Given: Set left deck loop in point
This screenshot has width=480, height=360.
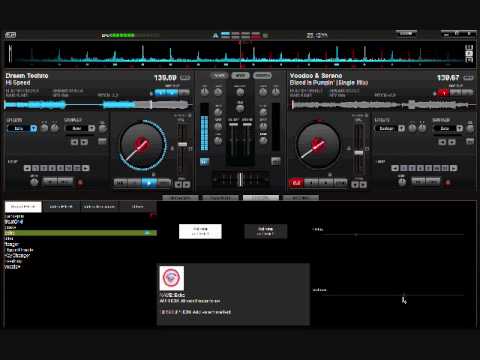Looking at the screenshot, I should point(50,181).
